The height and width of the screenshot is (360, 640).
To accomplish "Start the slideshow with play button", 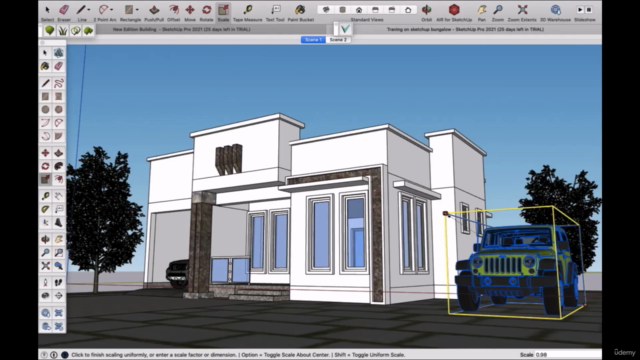I will click(580, 10).
